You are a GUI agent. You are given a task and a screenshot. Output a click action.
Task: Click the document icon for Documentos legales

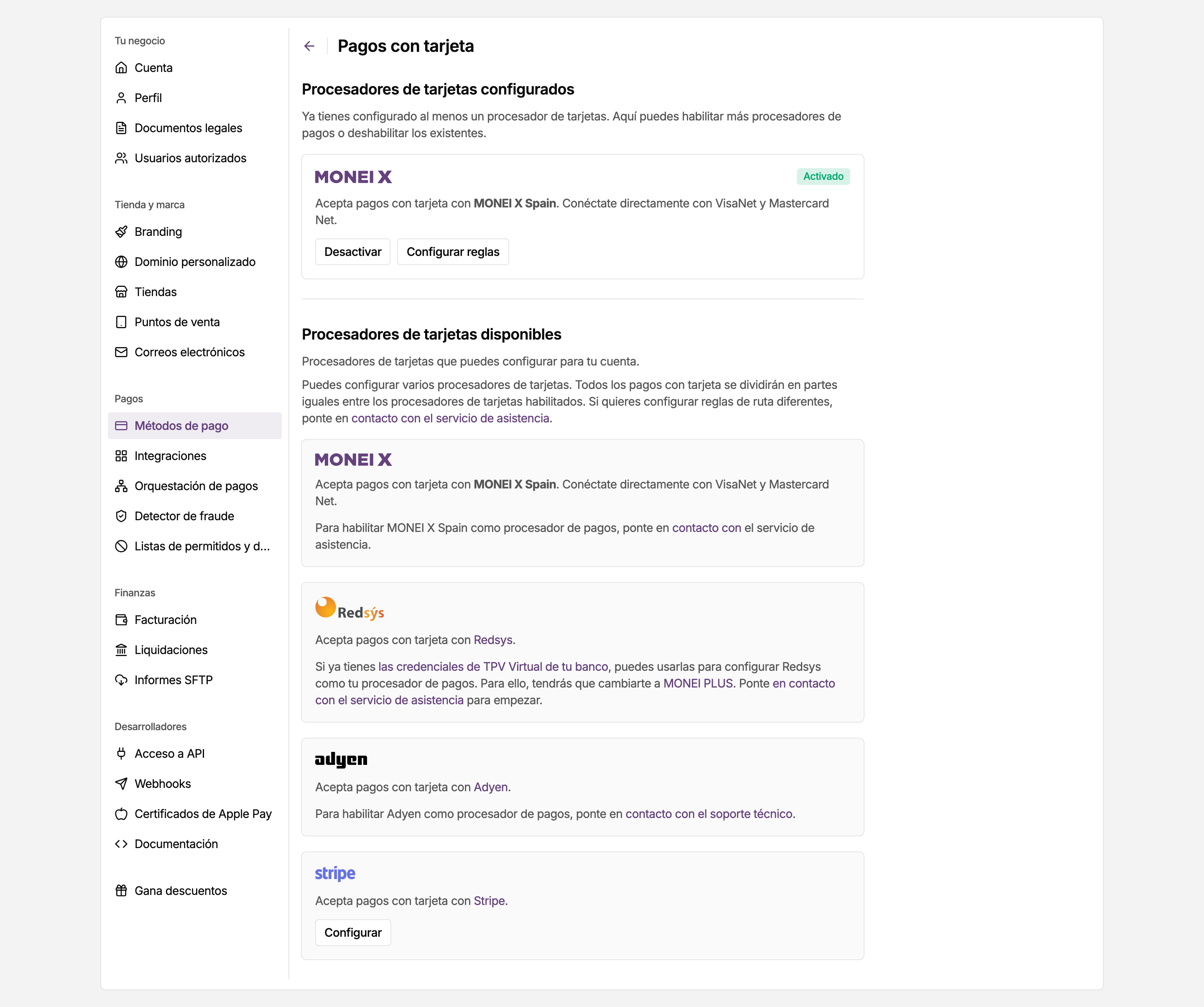pyautogui.click(x=121, y=128)
